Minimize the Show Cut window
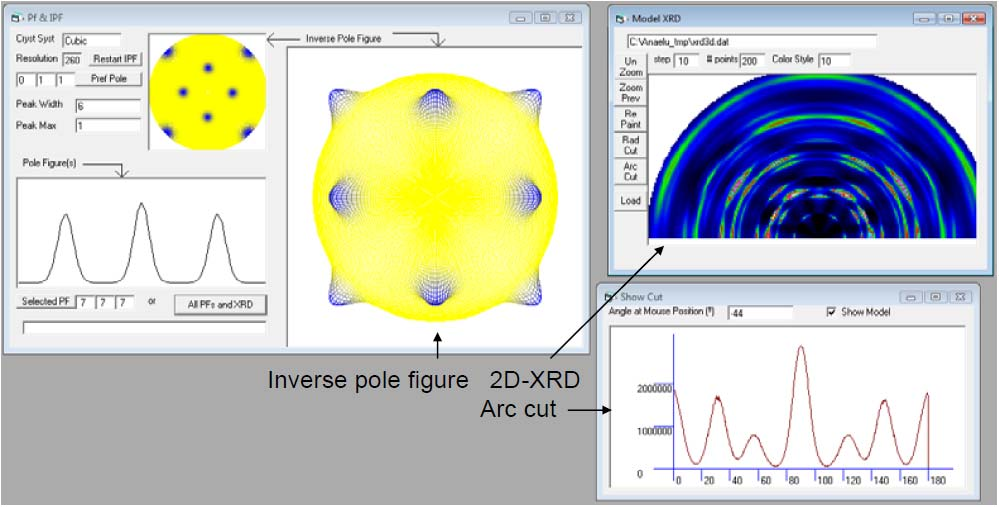 coord(910,297)
